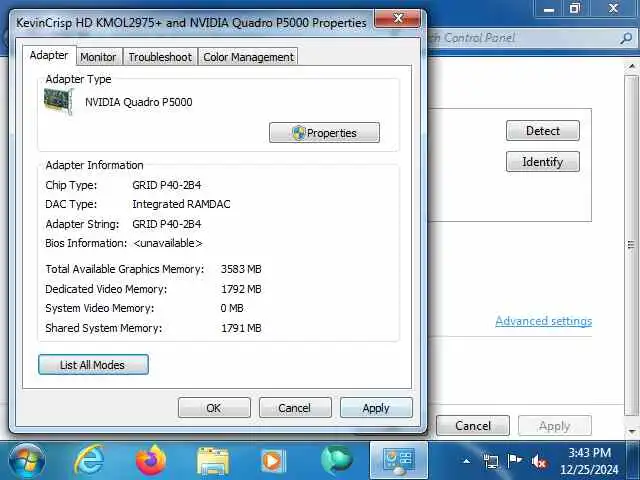The height and width of the screenshot is (480, 640).
Task: Open the green globe app in taskbar
Action: coord(336,460)
